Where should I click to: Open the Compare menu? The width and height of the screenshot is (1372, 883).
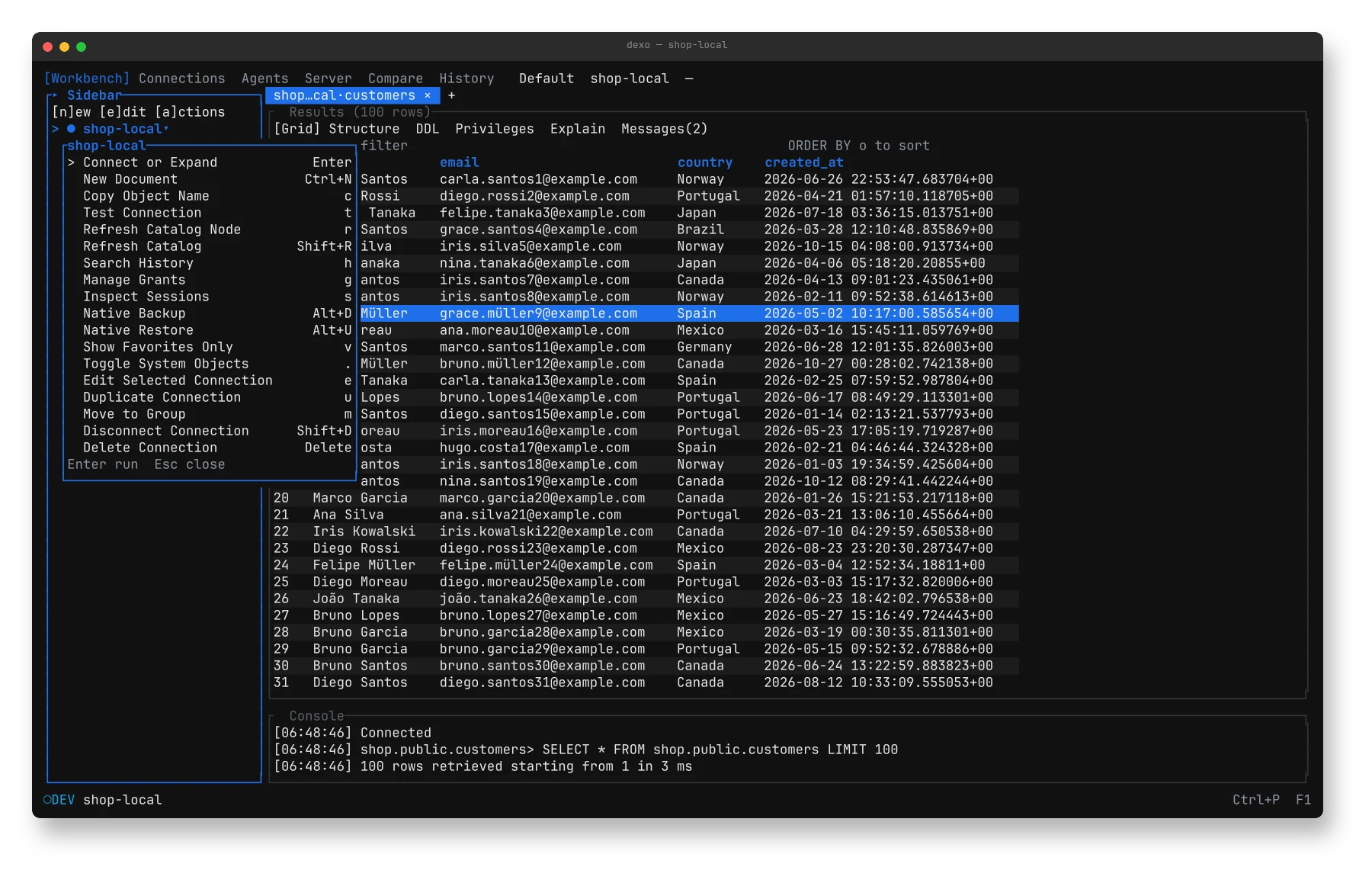(x=396, y=79)
